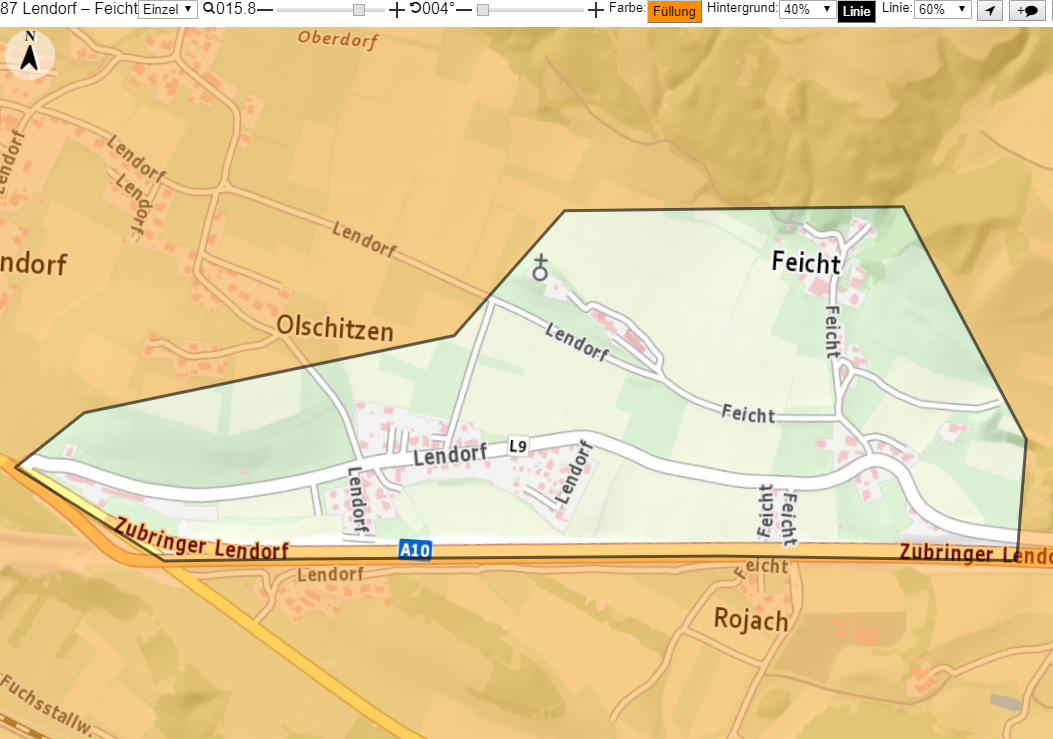1053x739 pixels.
Task: Increase zoom with the plus icon
Action: click(397, 10)
